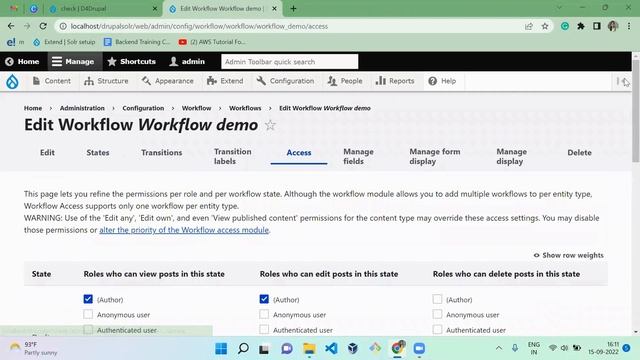Click Show row weights link
This screenshot has height=360, width=640.
[569, 256]
